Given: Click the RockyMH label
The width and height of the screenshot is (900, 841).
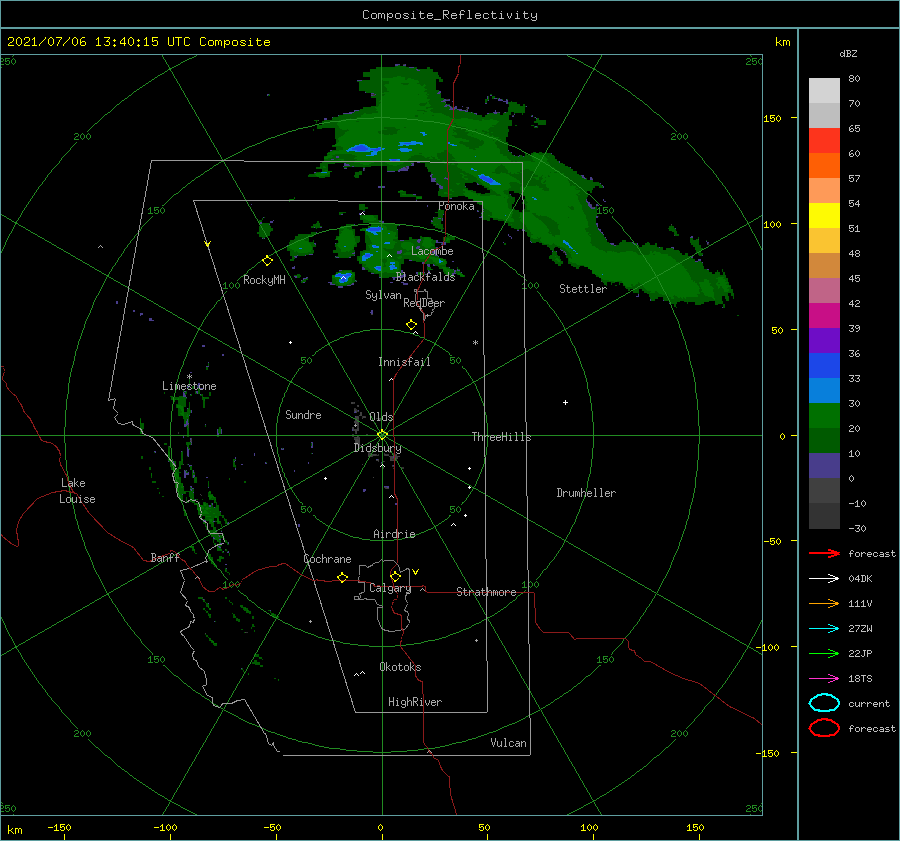Looking at the screenshot, I should tap(264, 280).
